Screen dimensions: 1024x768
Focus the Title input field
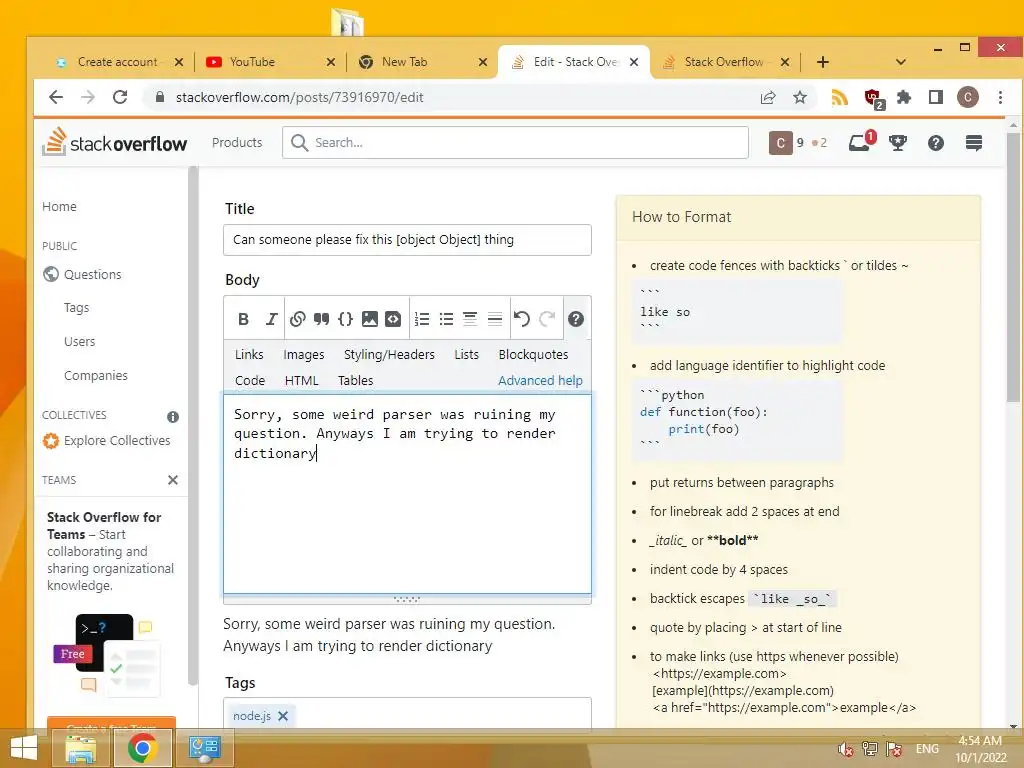pos(408,240)
